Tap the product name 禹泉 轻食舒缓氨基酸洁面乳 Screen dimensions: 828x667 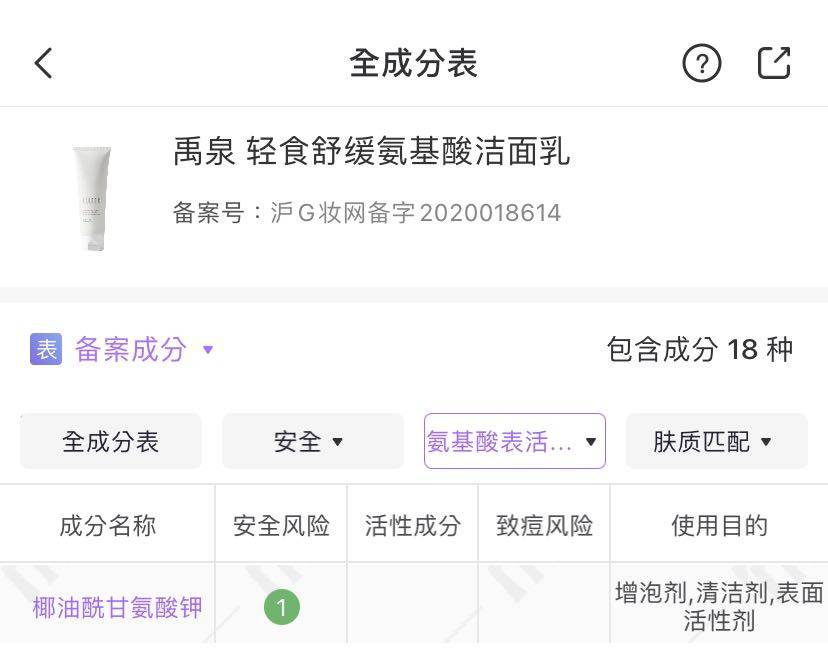coord(371,152)
